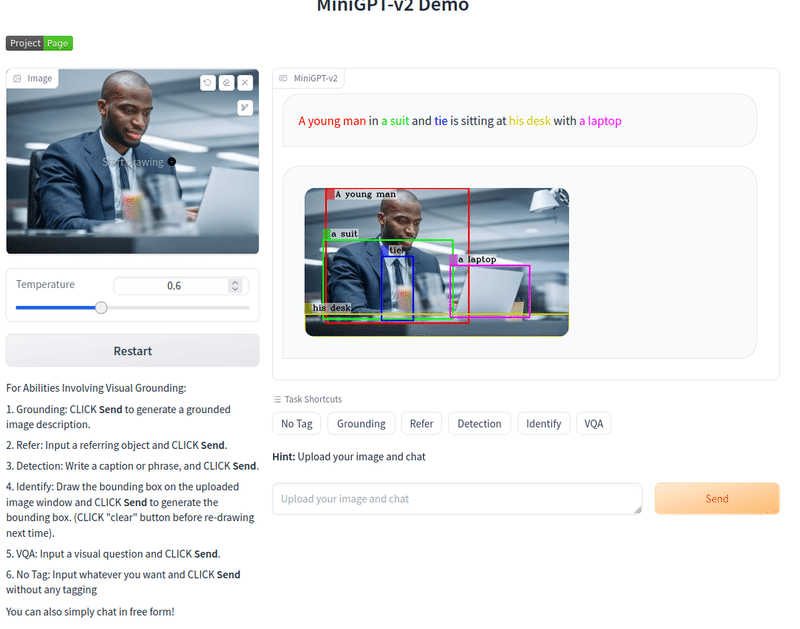Open the grounded result image with bounding boxes
Viewport: 800px width, 629px height.
[x=437, y=262]
